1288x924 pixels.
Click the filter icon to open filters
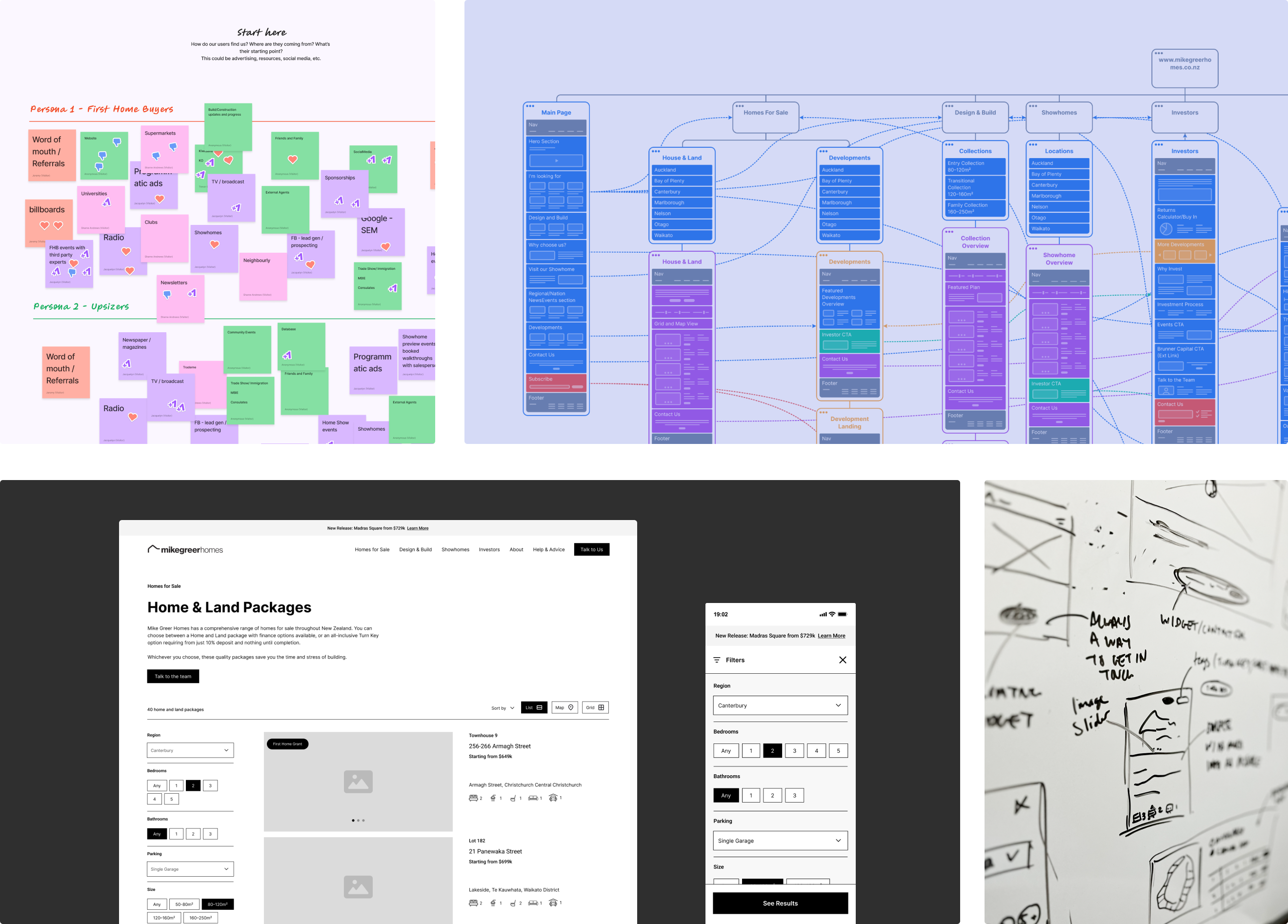717,660
